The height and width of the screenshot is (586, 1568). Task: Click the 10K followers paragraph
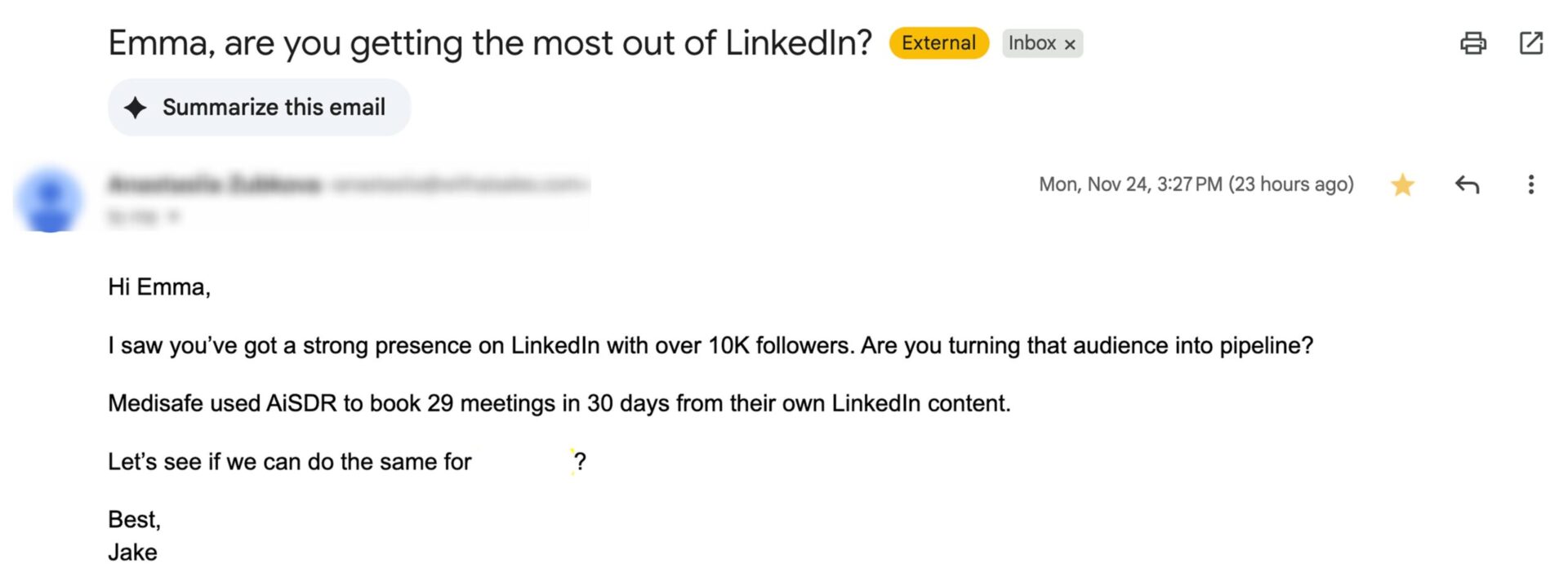(710, 345)
